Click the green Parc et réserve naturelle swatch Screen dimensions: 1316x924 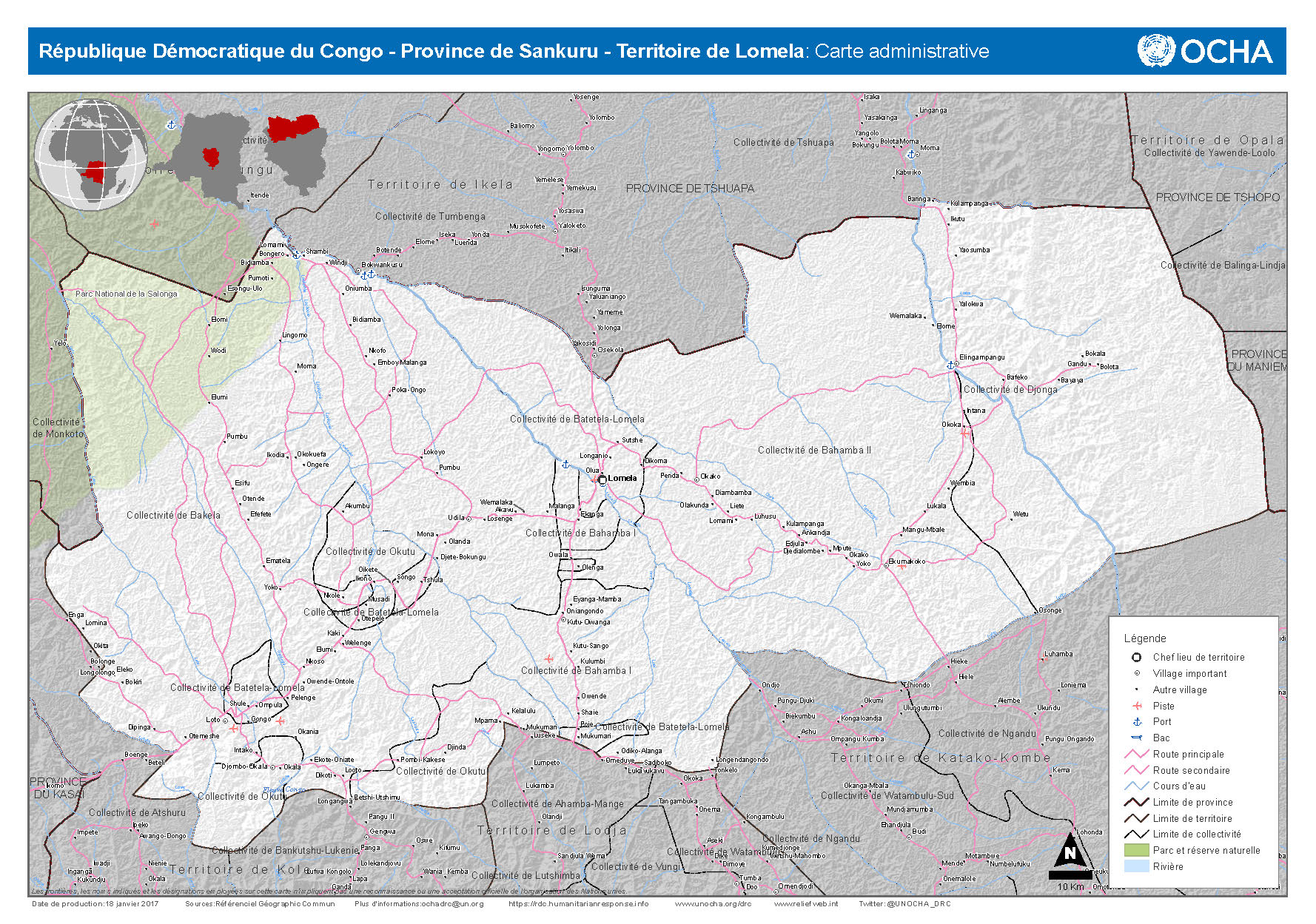coord(1136,850)
